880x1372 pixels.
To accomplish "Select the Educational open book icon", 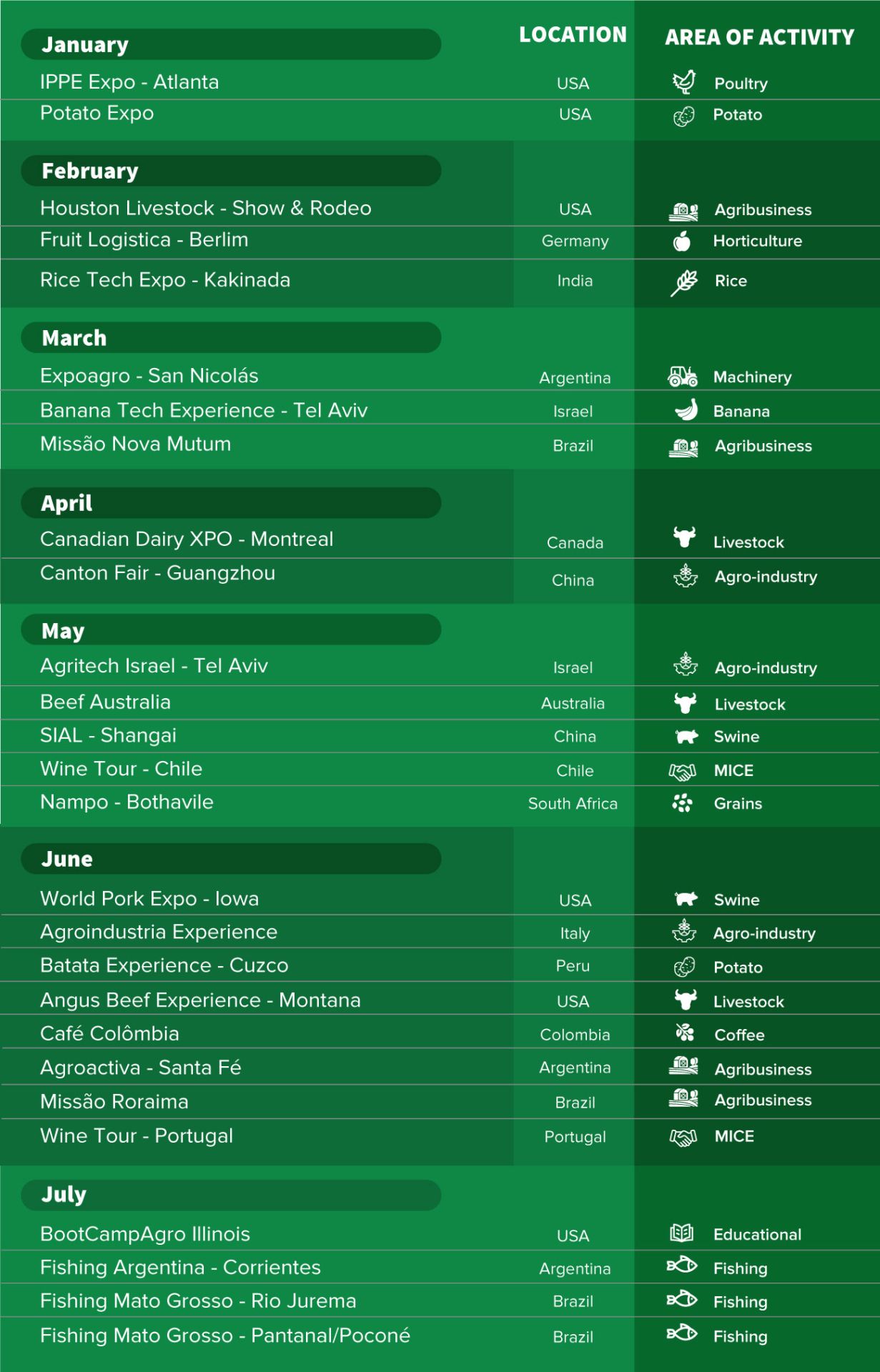I will tap(682, 1233).
